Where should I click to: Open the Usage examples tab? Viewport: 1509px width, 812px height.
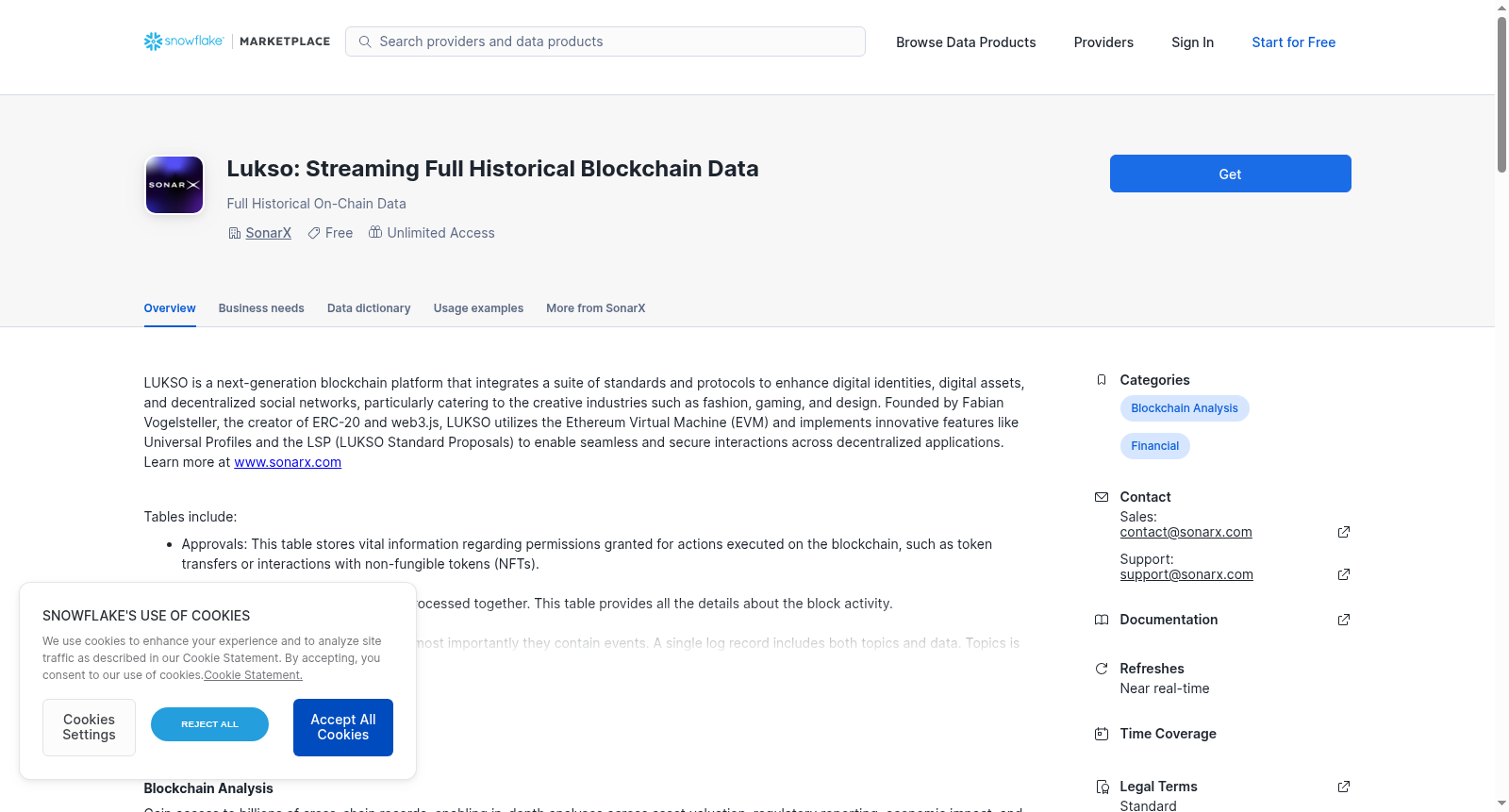(478, 308)
